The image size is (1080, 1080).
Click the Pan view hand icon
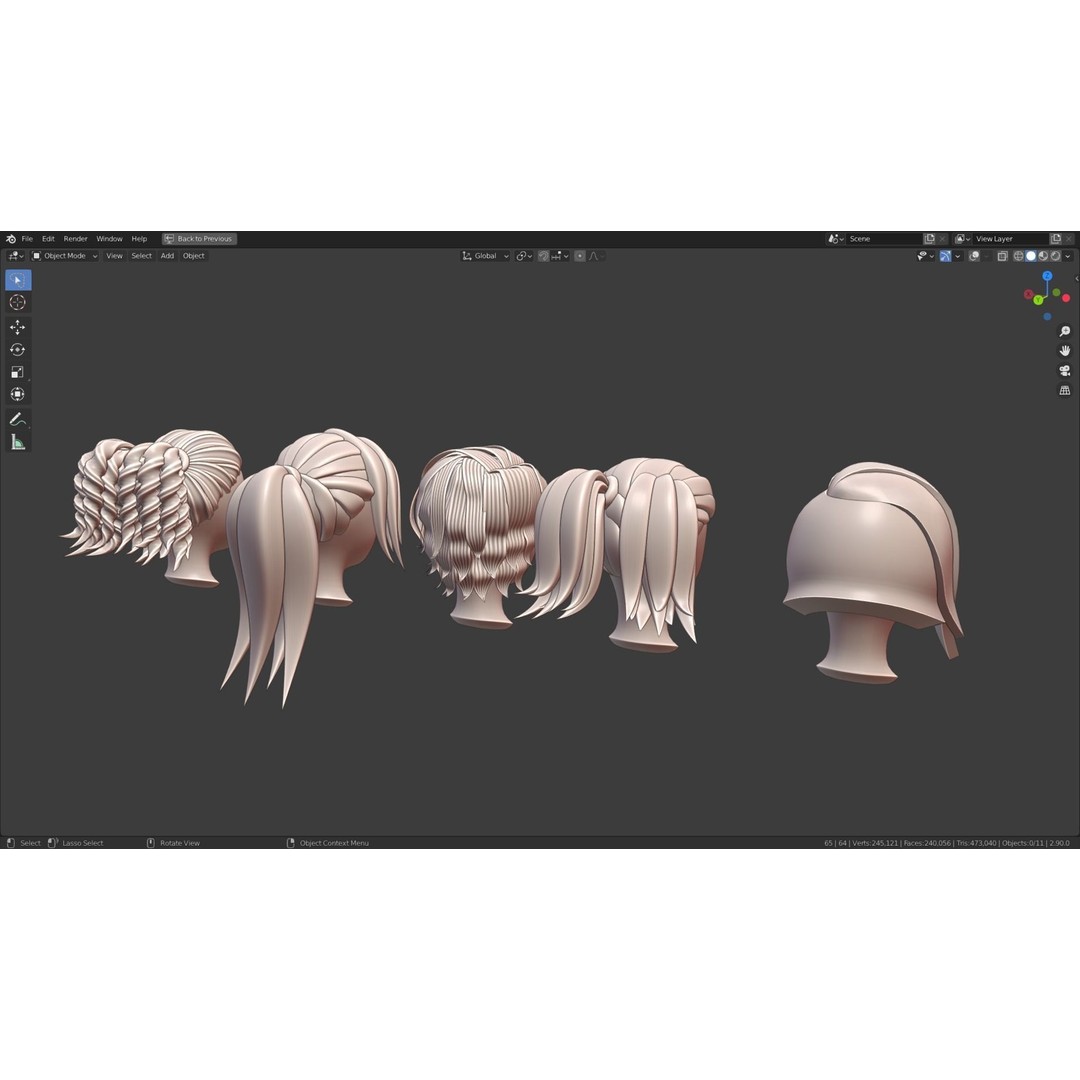[x=1065, y=351]
